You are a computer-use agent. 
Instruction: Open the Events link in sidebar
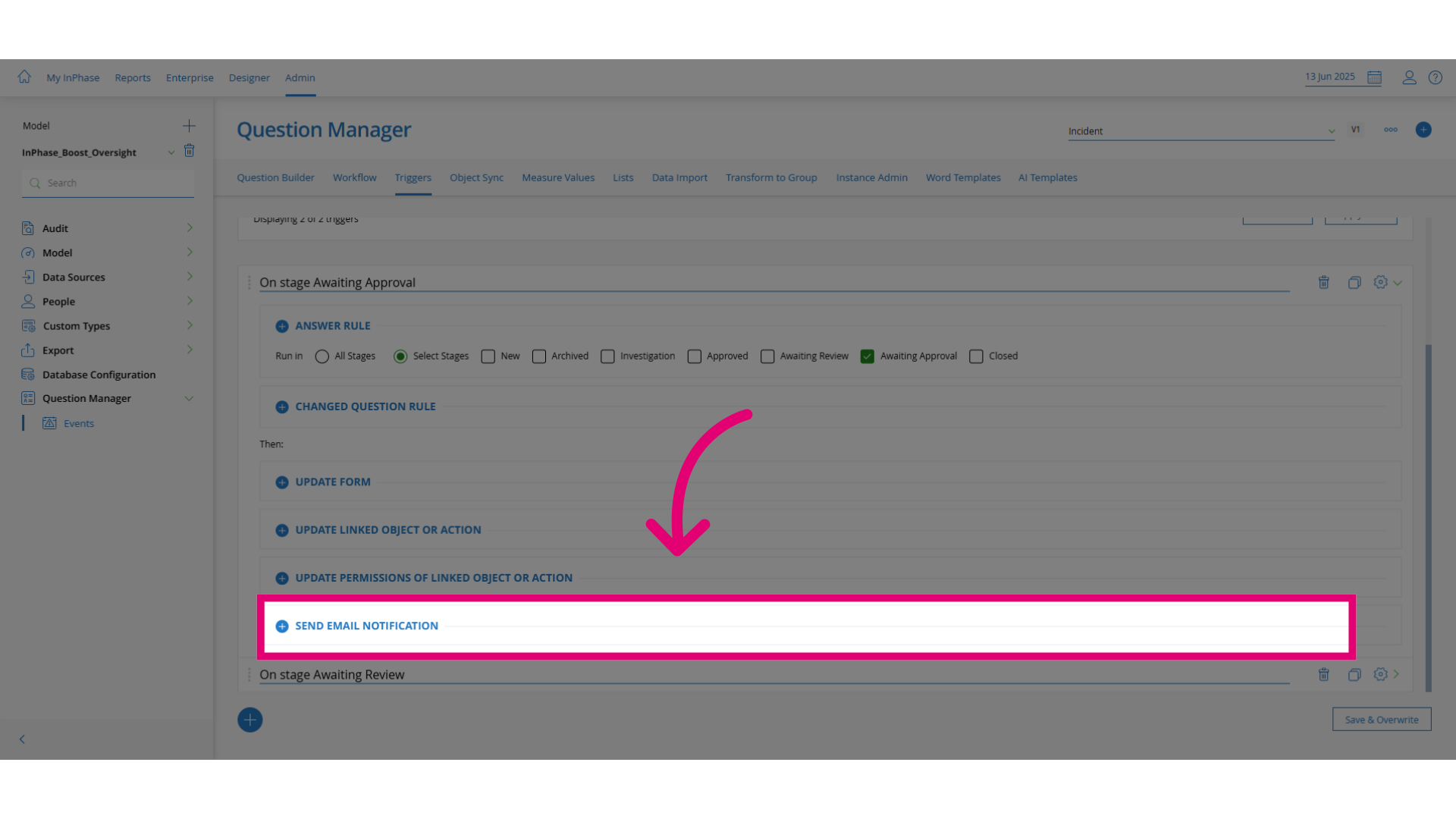coord(79,423)
